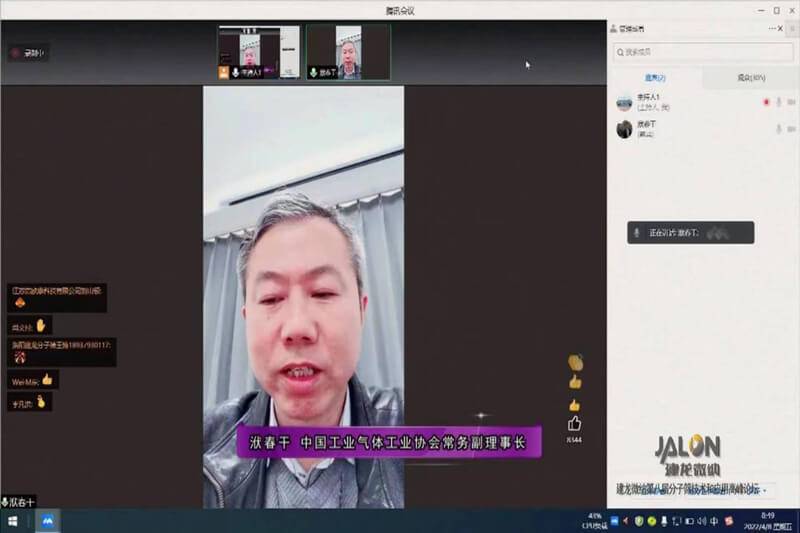This screenshot has height=533, width=800.
Task: Toggle microphone for the first participant in list
Action: 779,102
